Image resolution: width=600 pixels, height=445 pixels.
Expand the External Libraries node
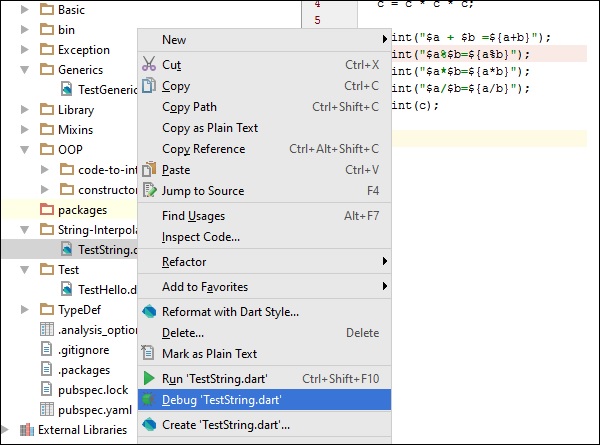[x=8, y=430]
